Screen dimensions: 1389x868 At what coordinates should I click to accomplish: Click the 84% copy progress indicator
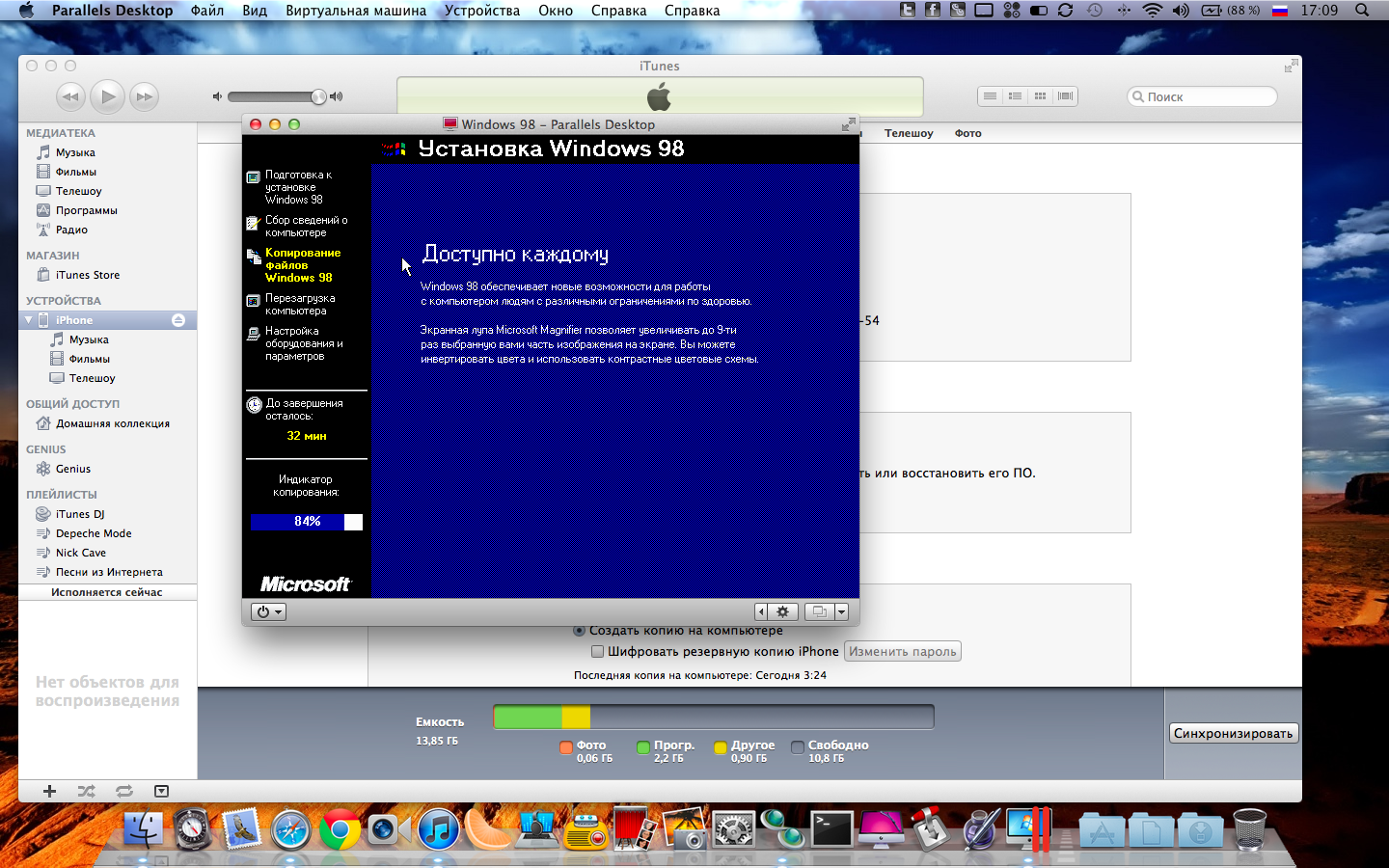pyautogui.click(x=307, y=522)
